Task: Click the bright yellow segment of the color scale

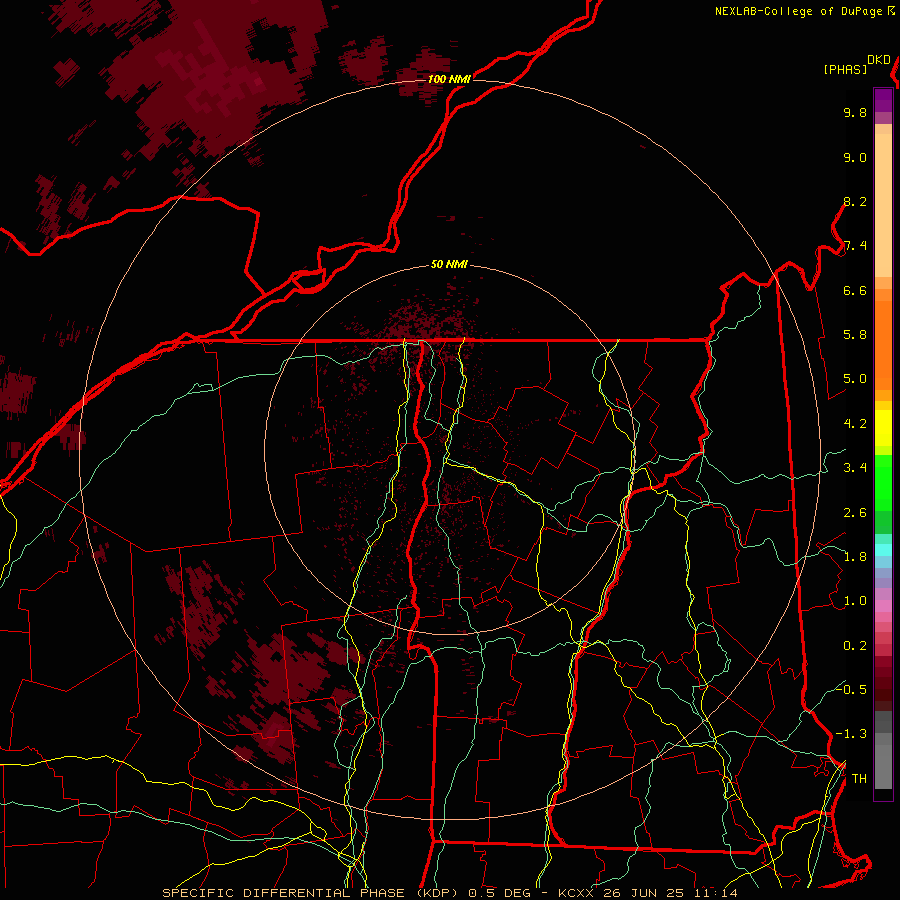Action: (883, 428)
